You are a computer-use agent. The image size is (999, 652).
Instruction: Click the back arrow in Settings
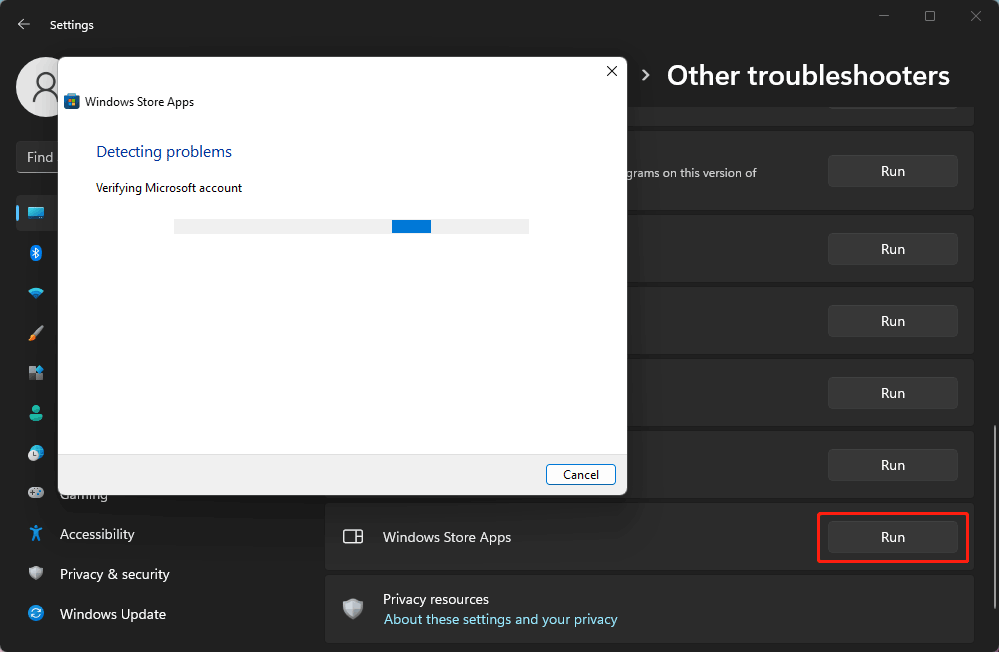tap(22, 24)
